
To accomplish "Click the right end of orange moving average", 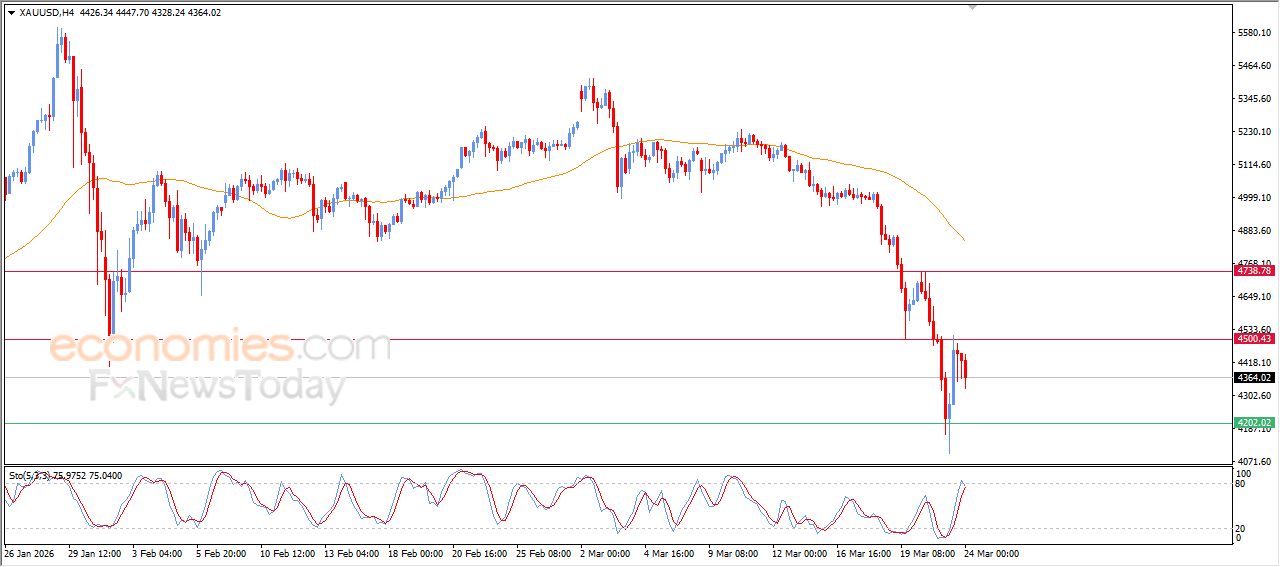I will click(x=963, y=240).
